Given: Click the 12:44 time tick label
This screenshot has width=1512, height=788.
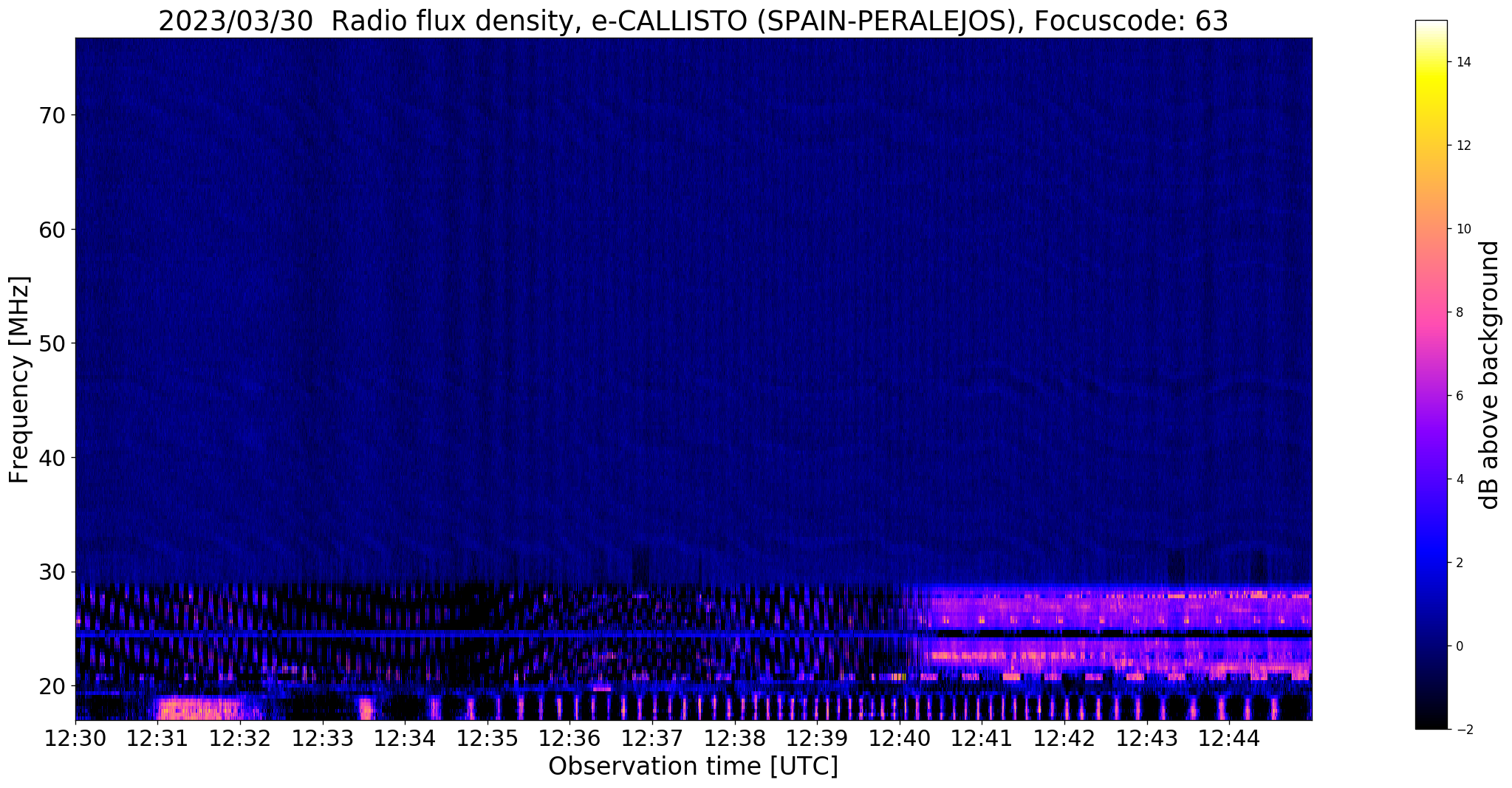Looking at the screenshot, I should pyautogui.click(x=1229, y=737).
